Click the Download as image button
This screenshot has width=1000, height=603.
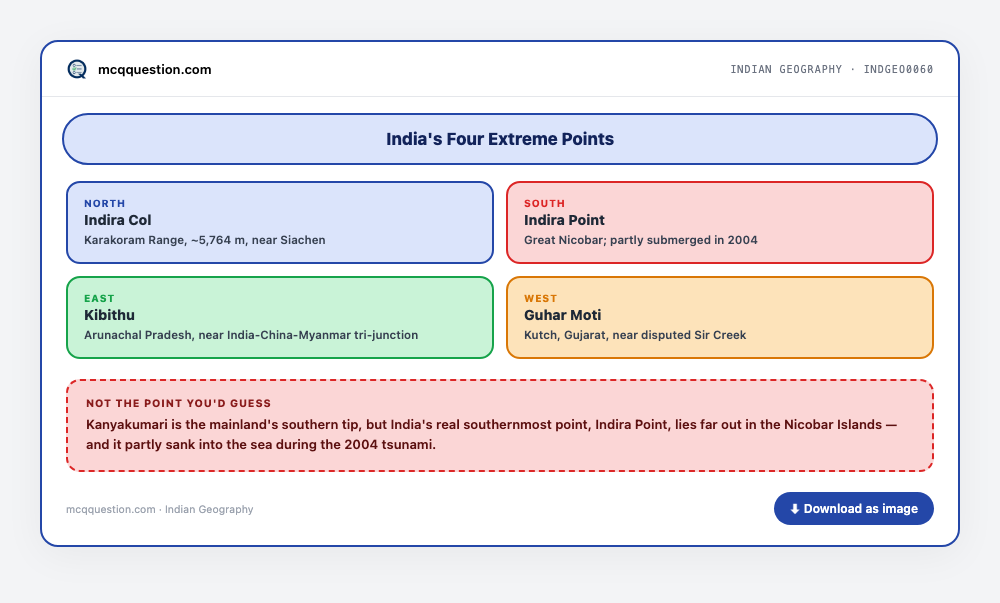coord(853,509)
